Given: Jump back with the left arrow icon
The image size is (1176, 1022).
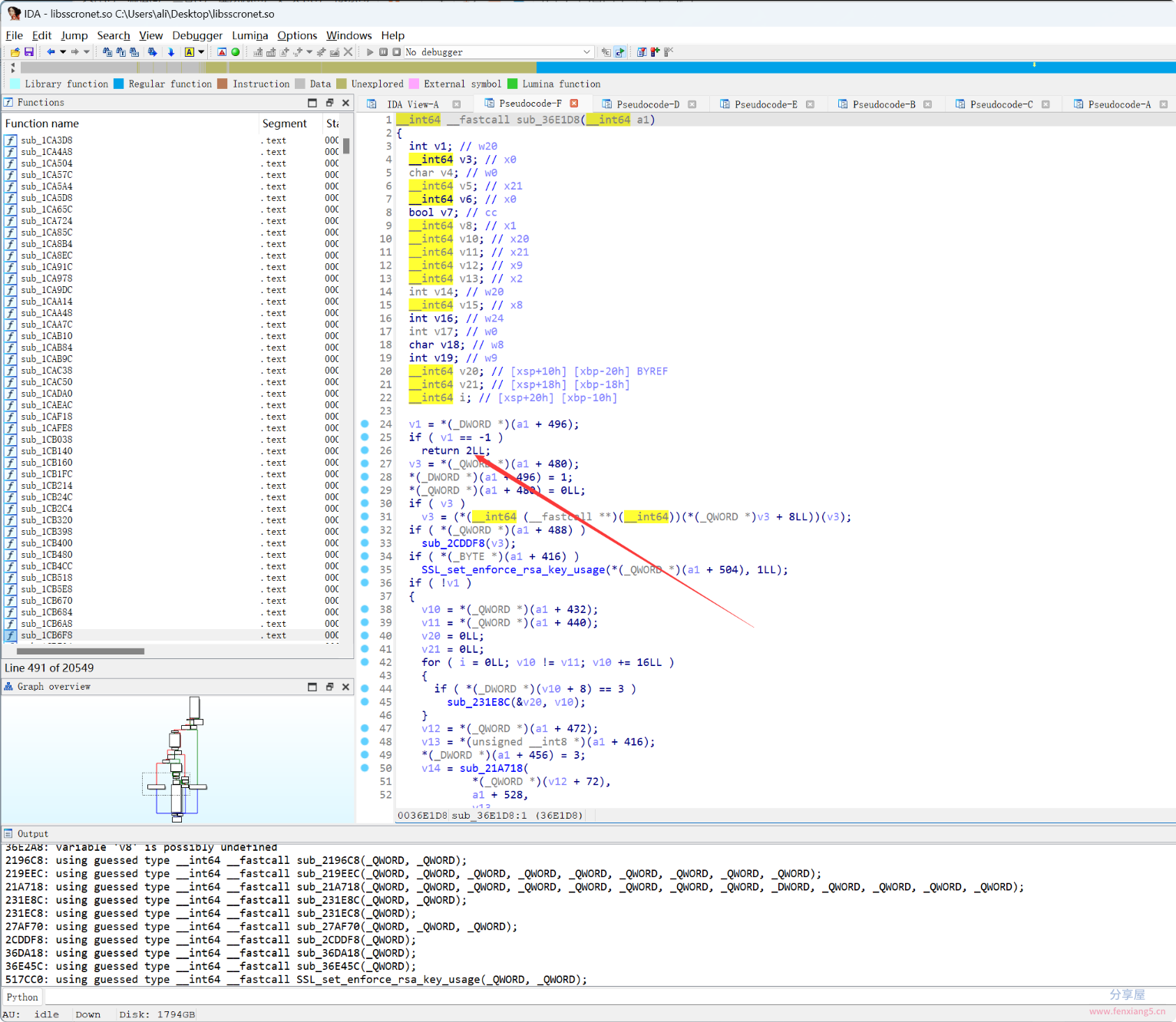Looking at the screenshot, I should [51, 52].
